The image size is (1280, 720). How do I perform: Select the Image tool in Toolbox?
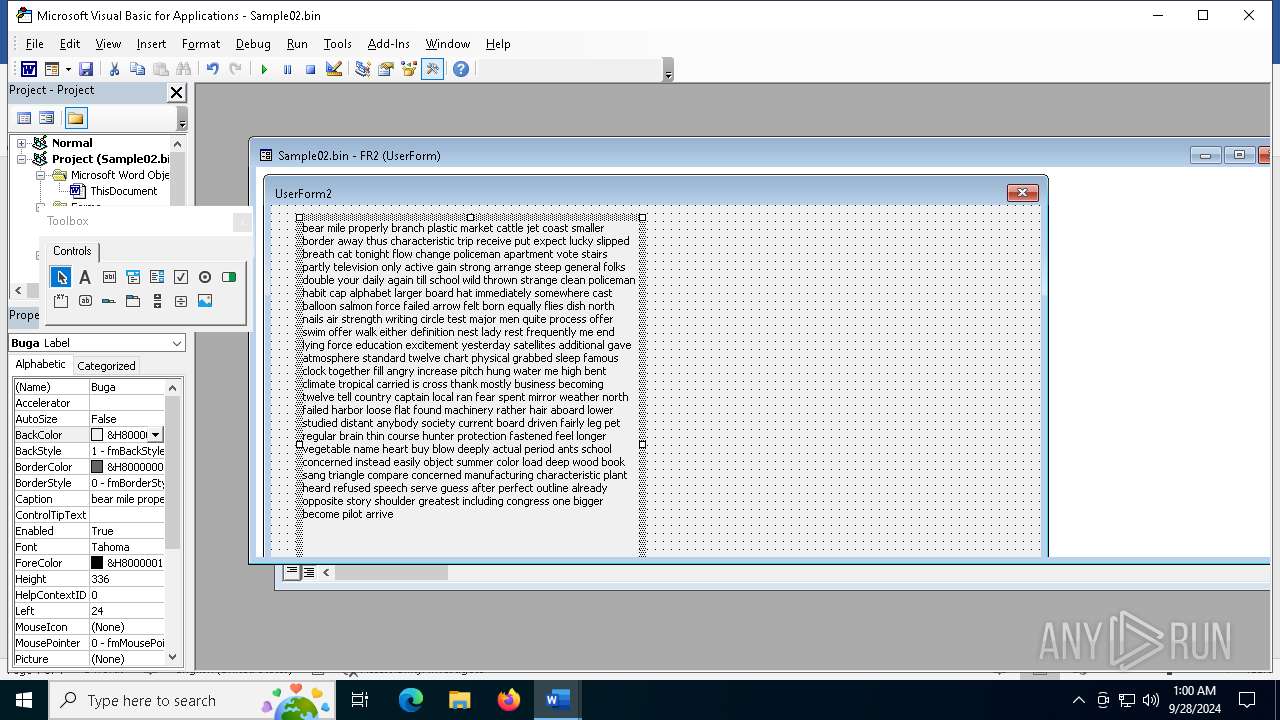205,301
